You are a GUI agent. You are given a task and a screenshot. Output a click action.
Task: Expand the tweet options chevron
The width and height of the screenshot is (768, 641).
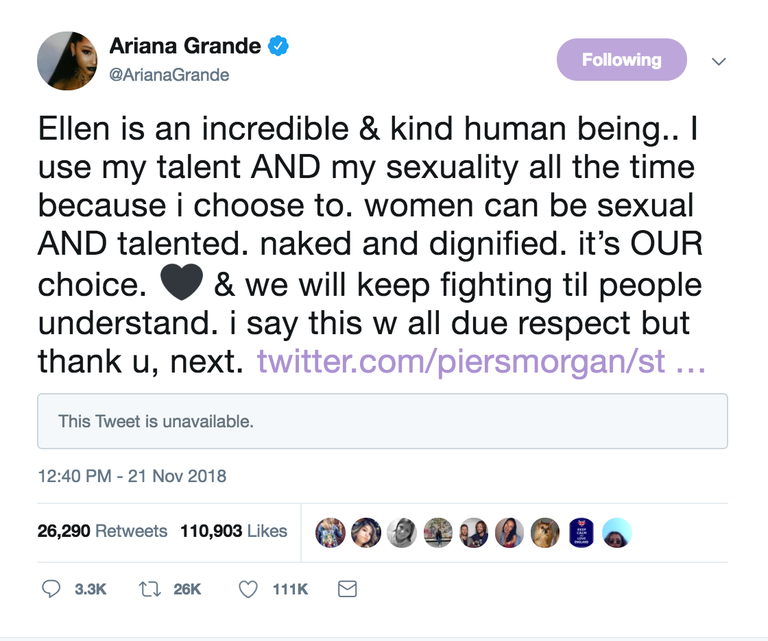pyautogui.click(x=719, y=61)
